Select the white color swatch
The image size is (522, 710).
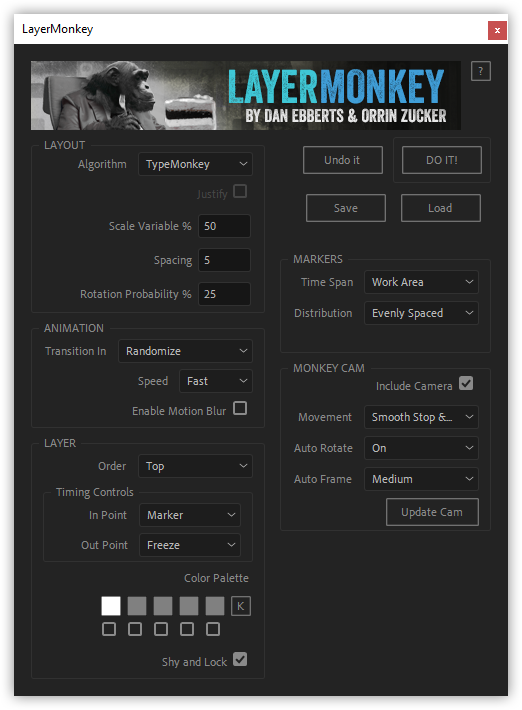click(111, 606)
